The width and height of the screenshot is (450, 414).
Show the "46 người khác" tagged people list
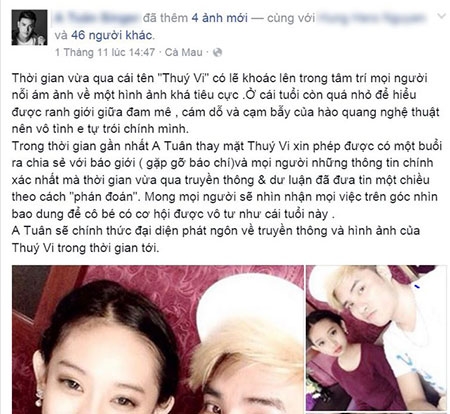(x=112, y=35)
